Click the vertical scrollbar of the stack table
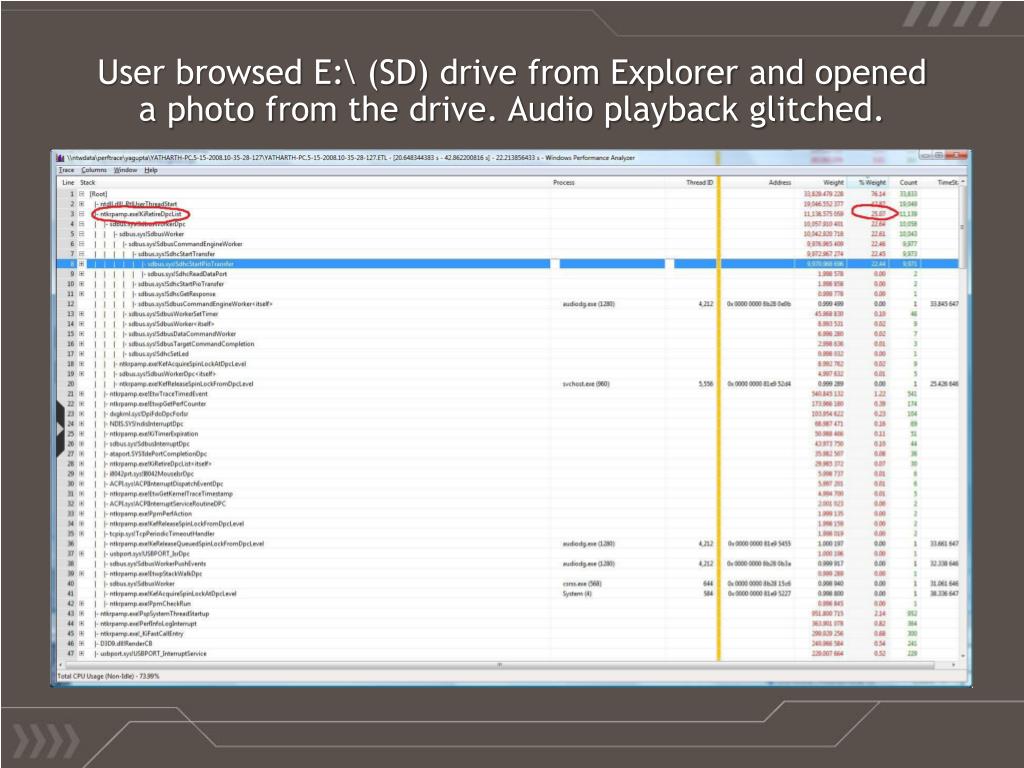 click(963, 418)
